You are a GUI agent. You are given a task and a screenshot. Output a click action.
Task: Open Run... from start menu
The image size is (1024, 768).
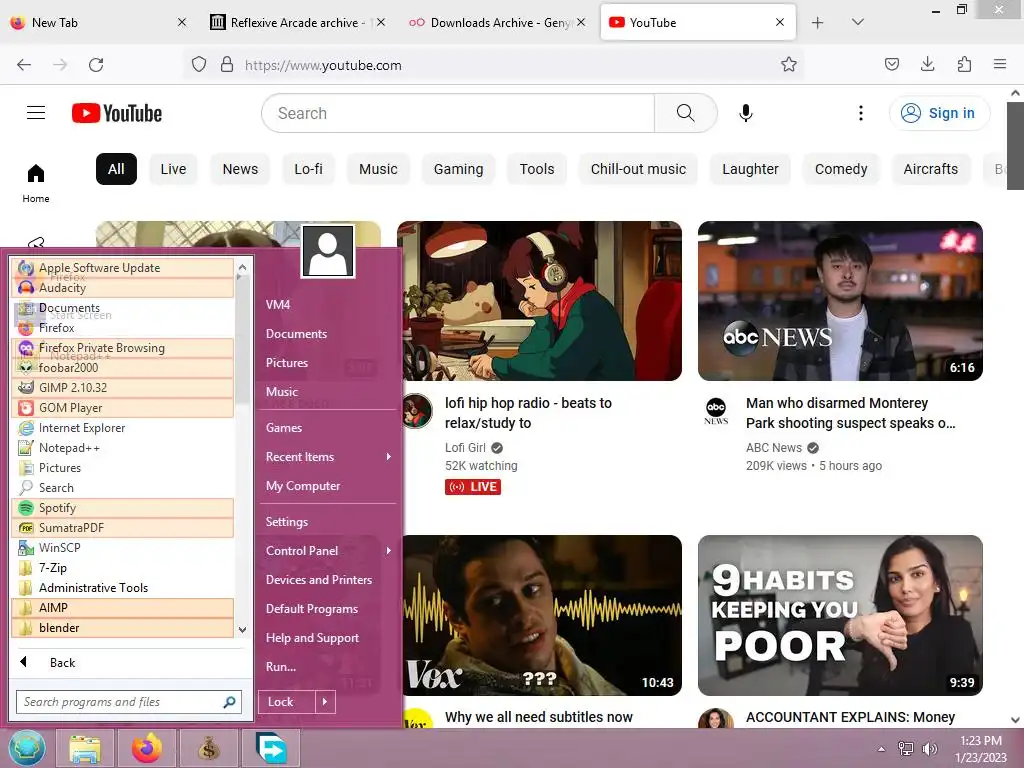click(x=281, y=667)
